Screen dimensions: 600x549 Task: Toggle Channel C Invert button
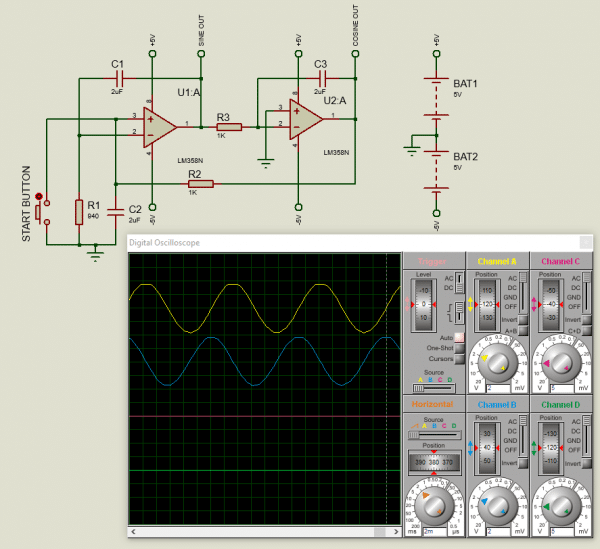(x=587, y=320)
